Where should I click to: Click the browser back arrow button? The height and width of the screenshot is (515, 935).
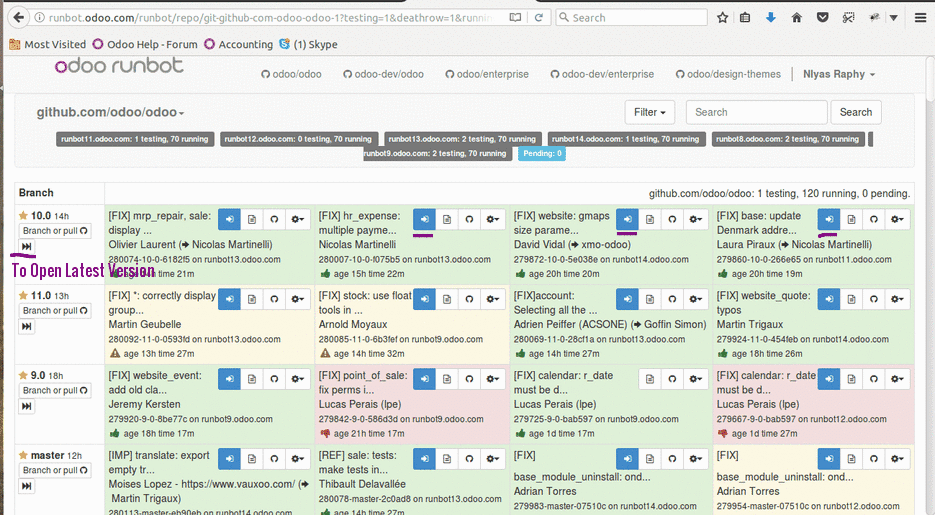point(18,17)
